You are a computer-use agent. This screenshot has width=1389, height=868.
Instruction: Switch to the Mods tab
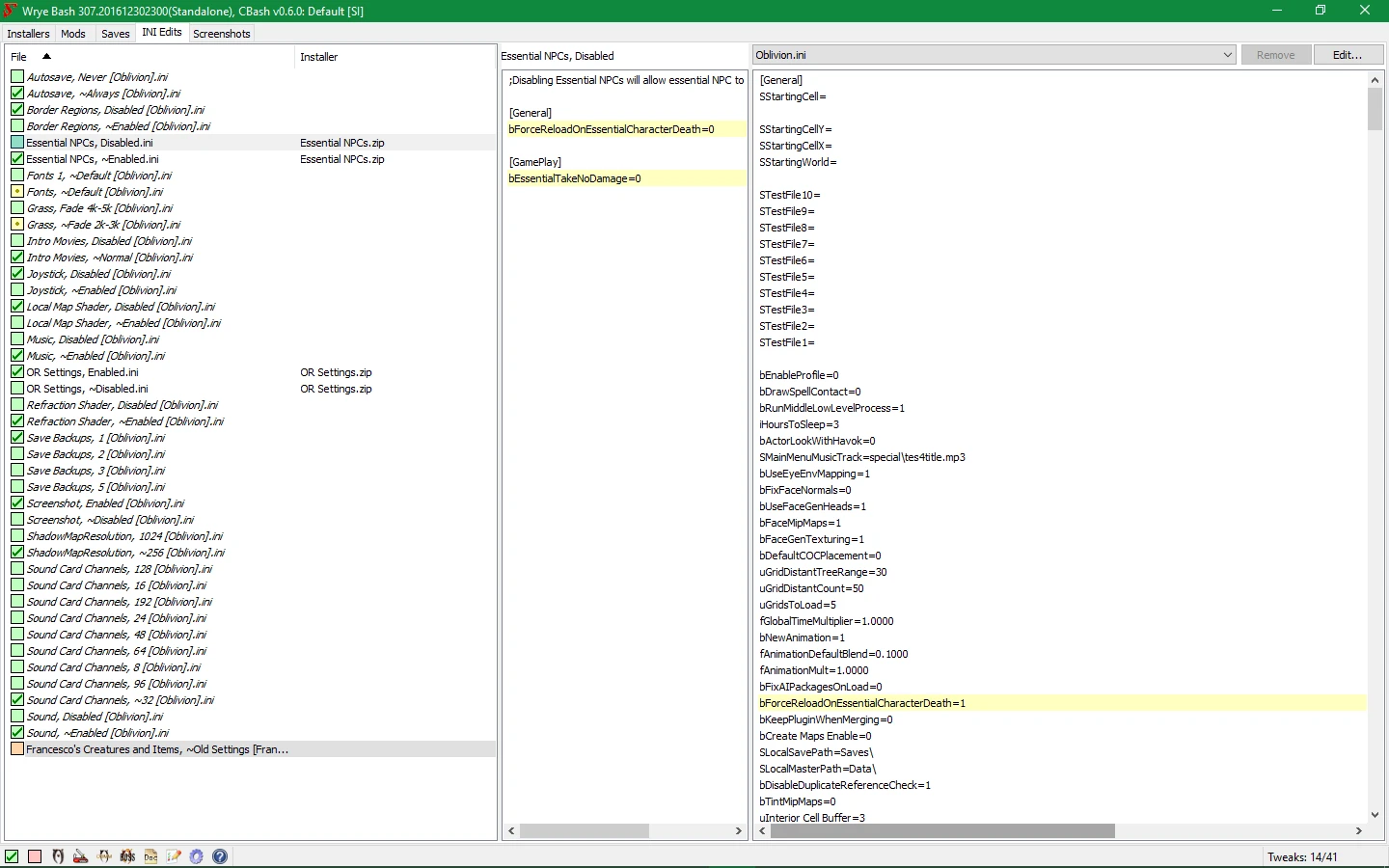point(73,34)
